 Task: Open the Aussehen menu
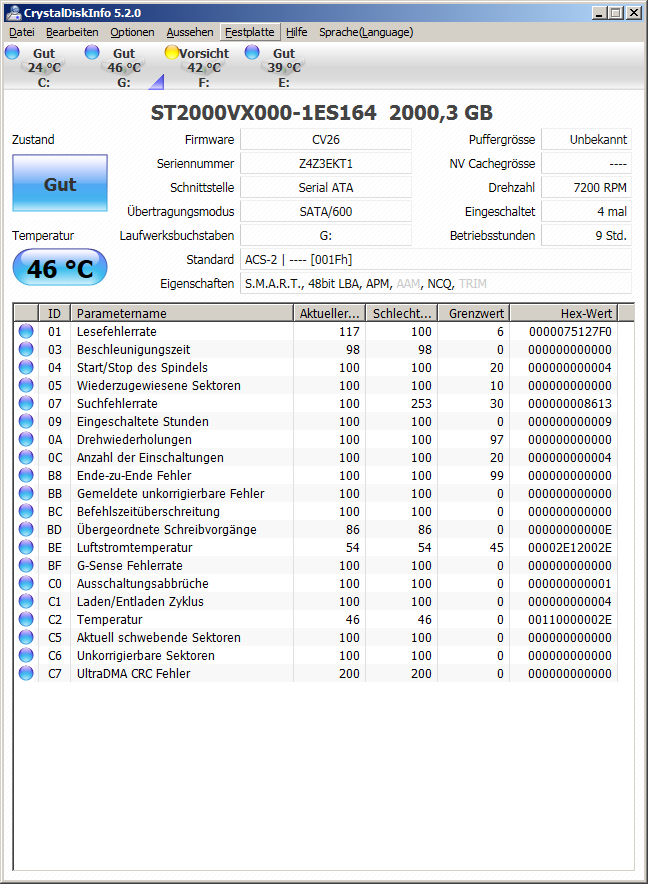coord(190,32)
